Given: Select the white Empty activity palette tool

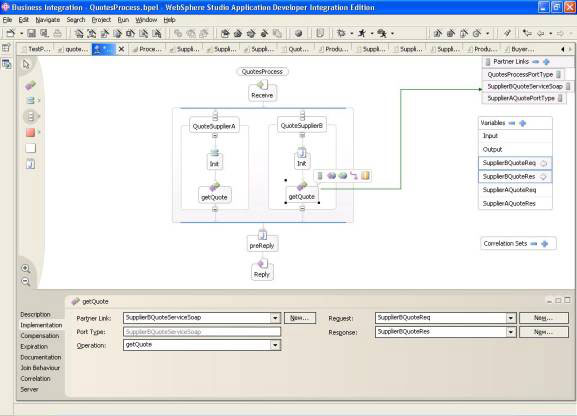Looking at the screenshot, I should point(31,148).
